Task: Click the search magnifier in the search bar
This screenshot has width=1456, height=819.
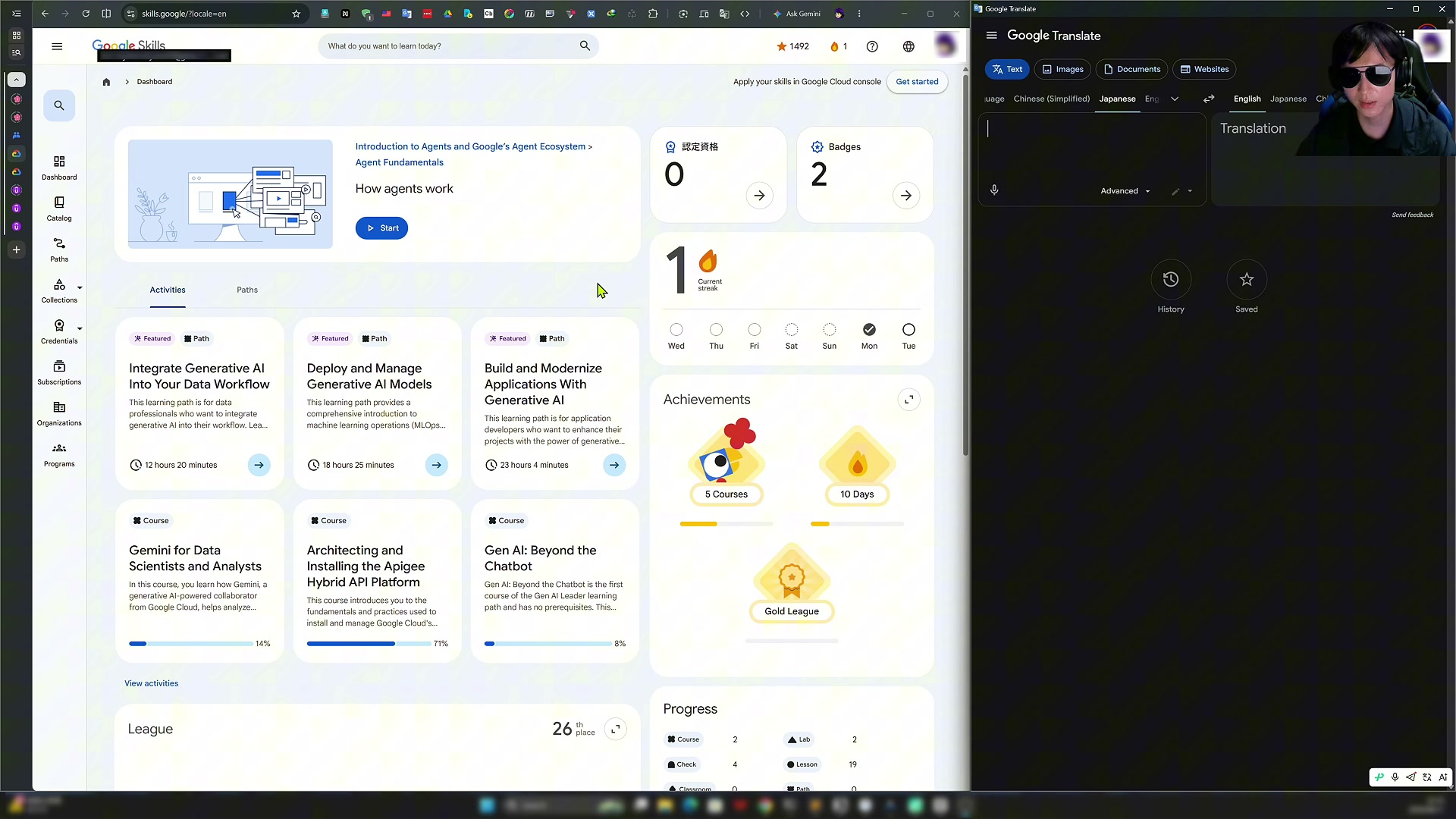Action: pos(585,45)
